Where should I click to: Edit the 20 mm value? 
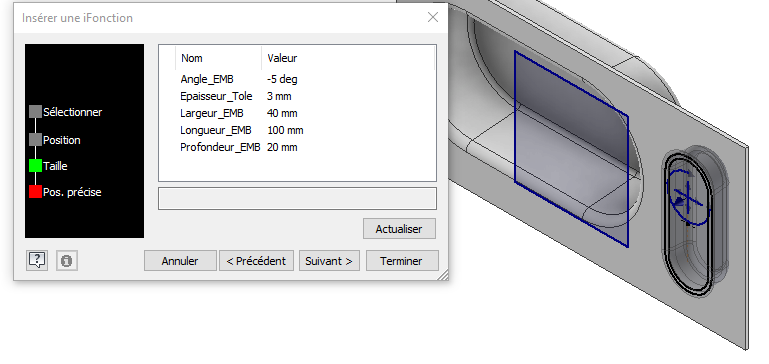pos(282,147)
